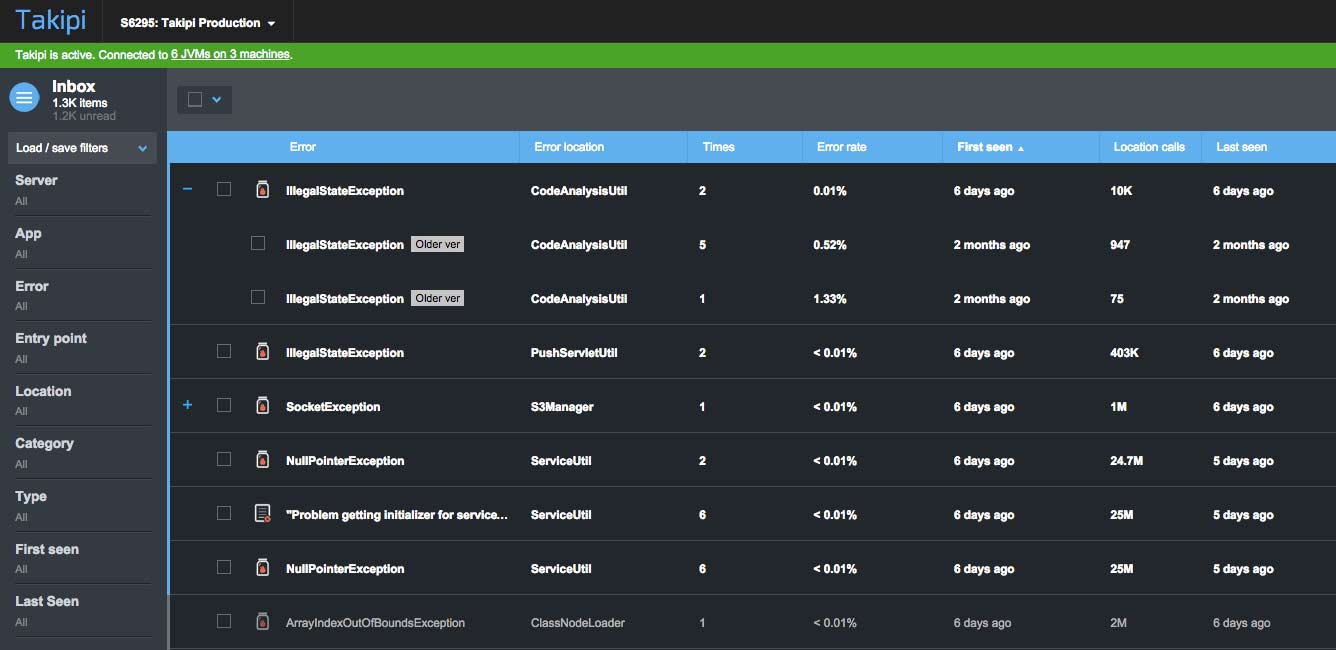Screen dimensions: 1336x650
Task: Open the S6295 Takipi Production environment dropdown
Action: click(197, 23)
